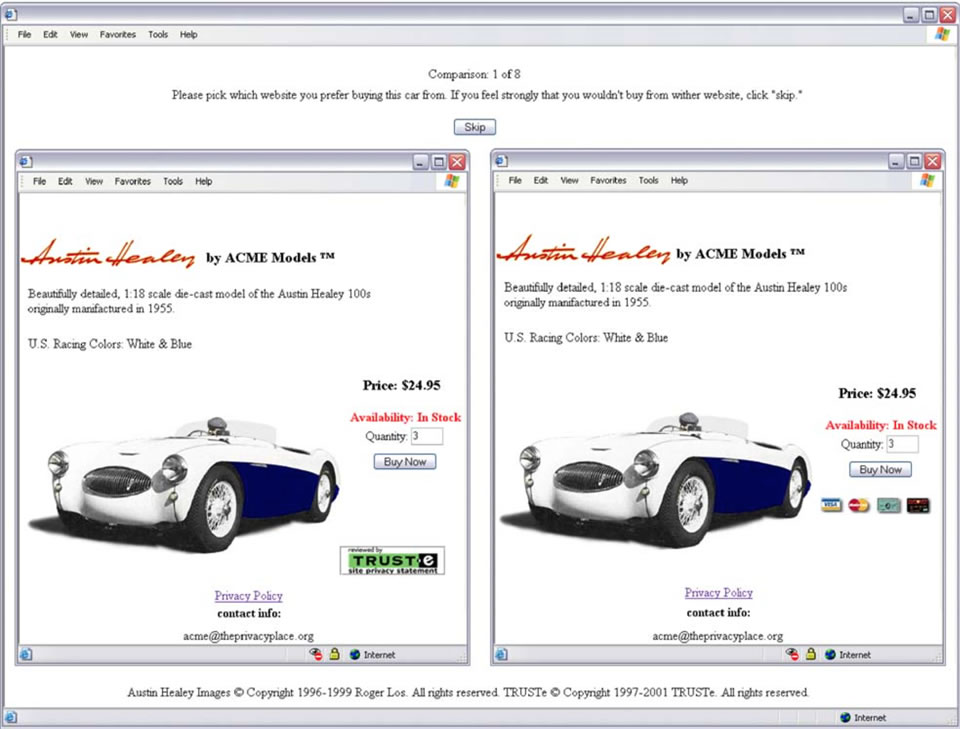Image resolution: width=960 pixels, height=729 pixels.
Task: Open Favorites menu in left website window
Action: pyautogui.click(x=132, y=181)
